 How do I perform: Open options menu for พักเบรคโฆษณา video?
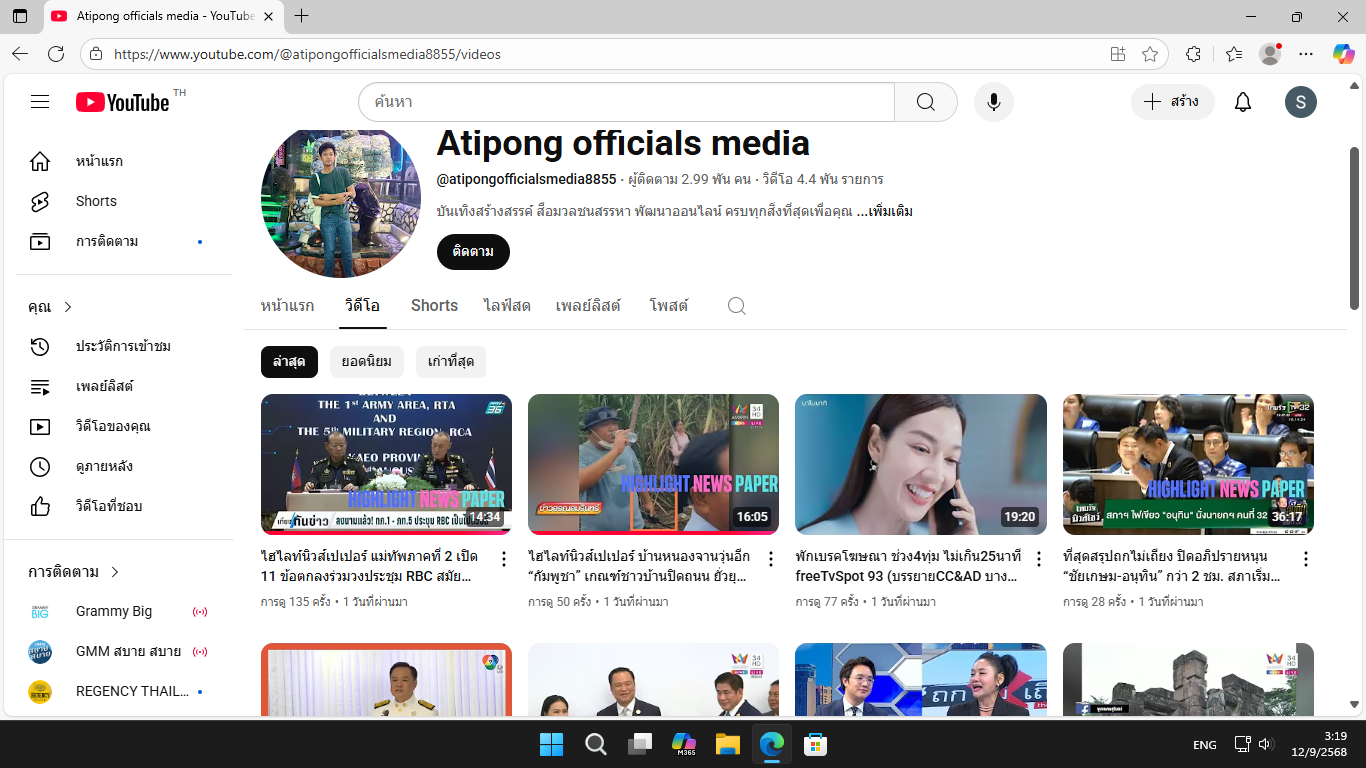(1038, 559)
